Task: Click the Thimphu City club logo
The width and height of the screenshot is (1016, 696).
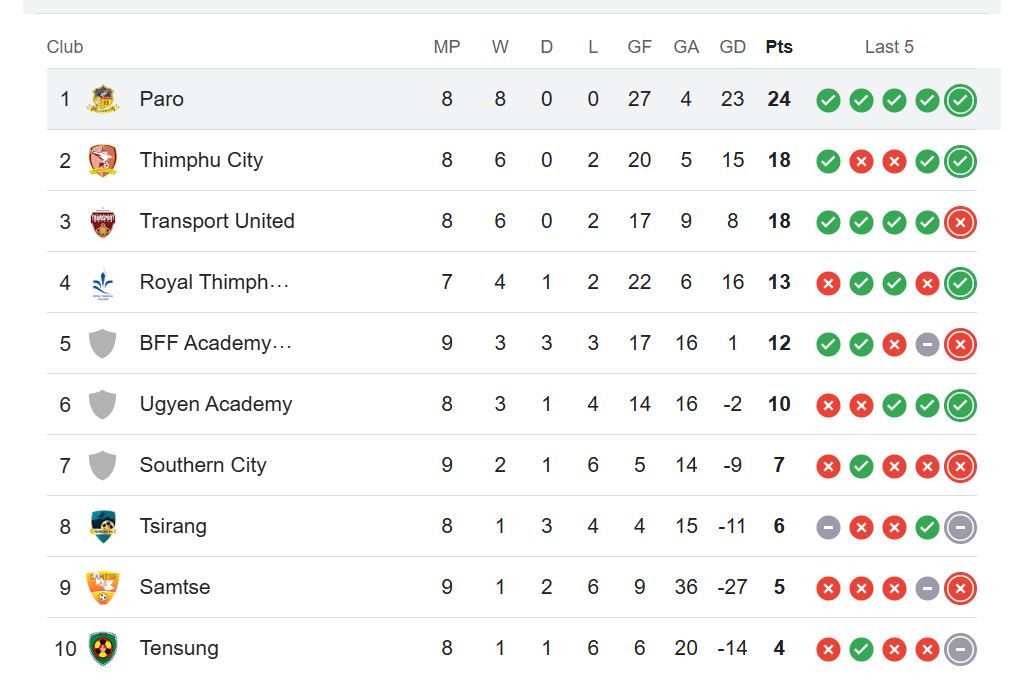Action: point(102,160)
